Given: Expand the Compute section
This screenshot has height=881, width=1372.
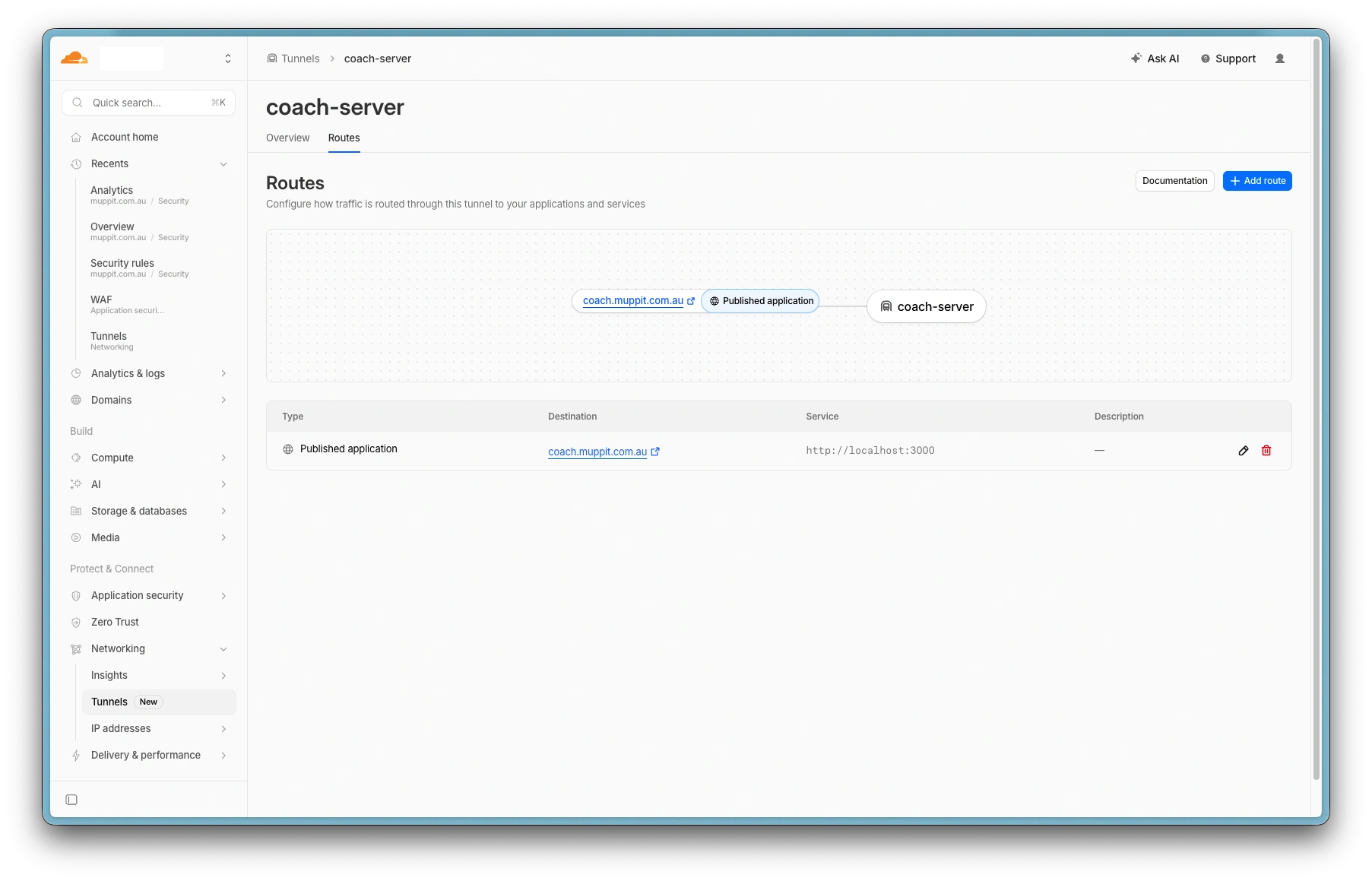Looking at the screenshot, I should pos(223,458).
